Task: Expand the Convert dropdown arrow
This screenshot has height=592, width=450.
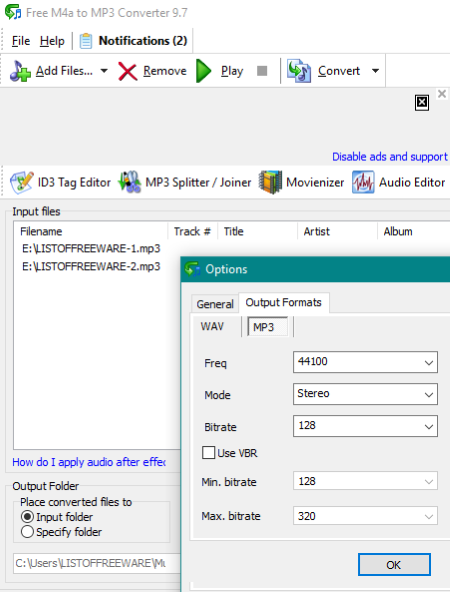Action: pyautogui.click(x=375, y=71)
